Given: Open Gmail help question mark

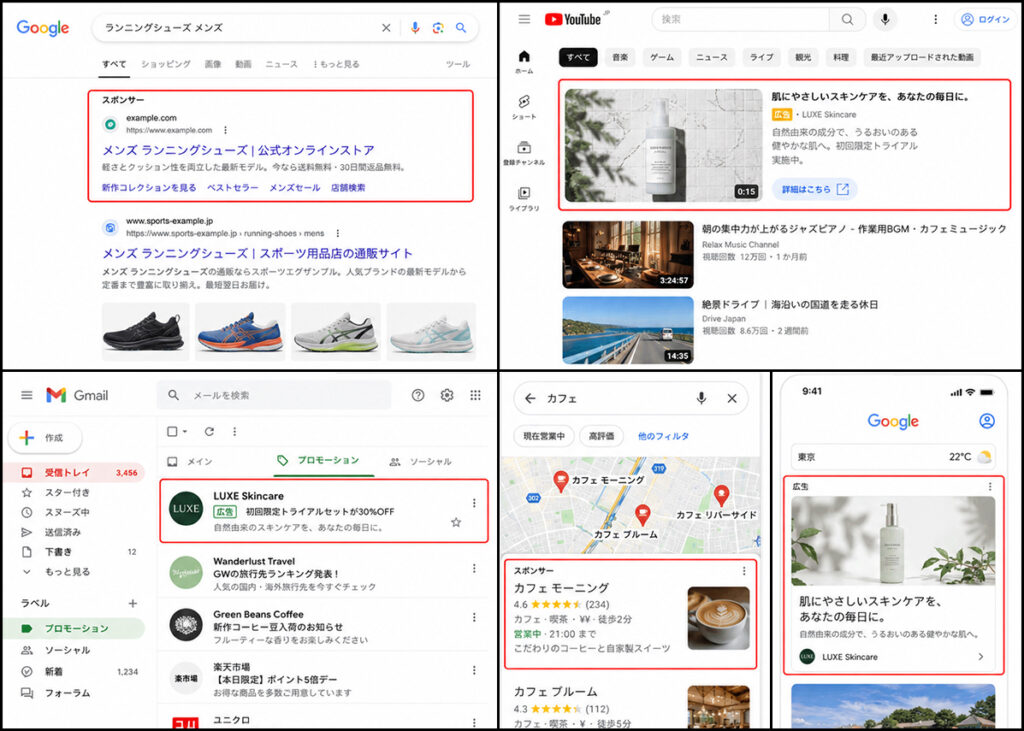Looking at the screenshot, I should (418, 395).
